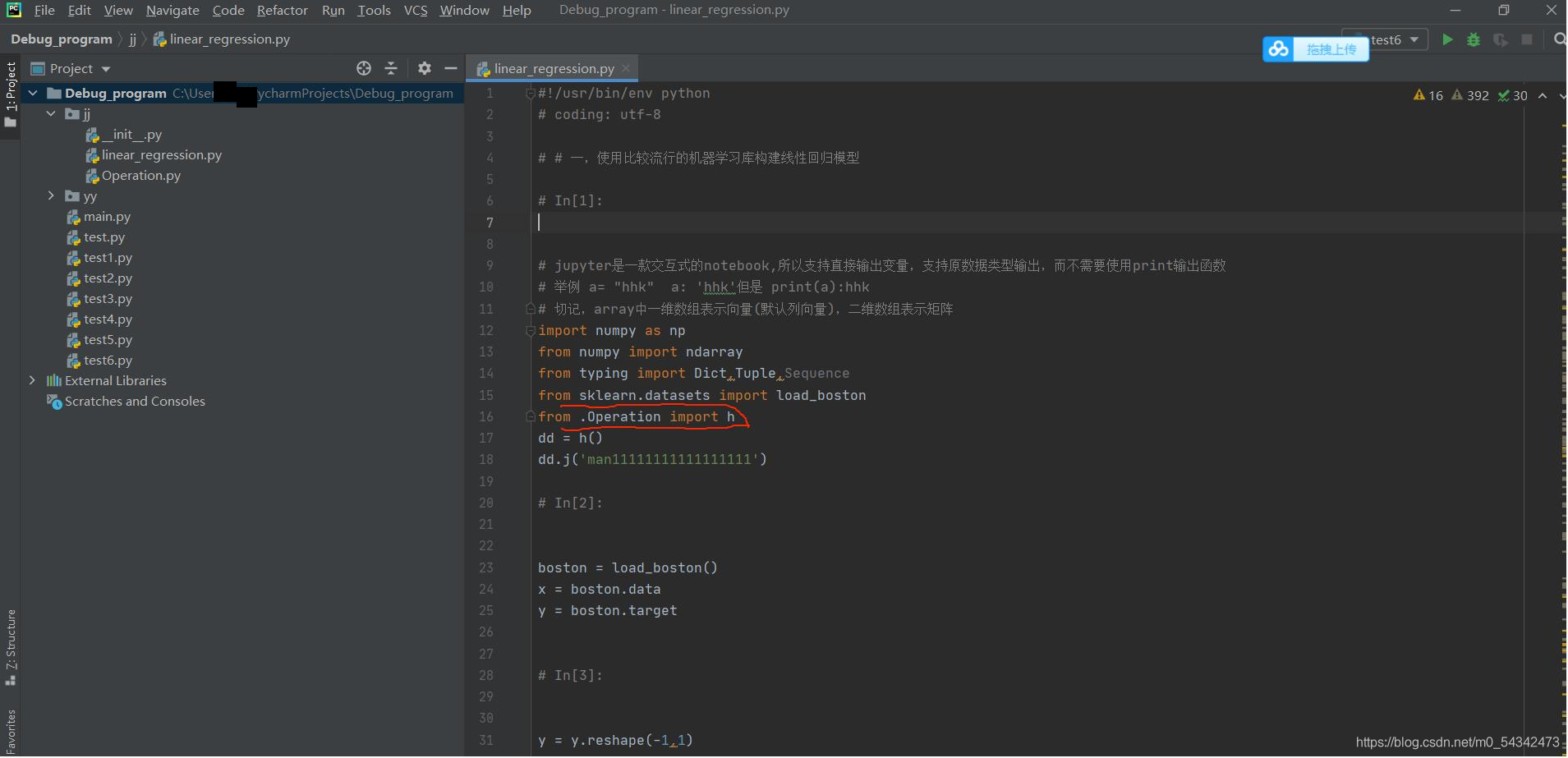Open the VCS menu
The height and width of the screenshot is (758, 1568).
coord(416,10)
